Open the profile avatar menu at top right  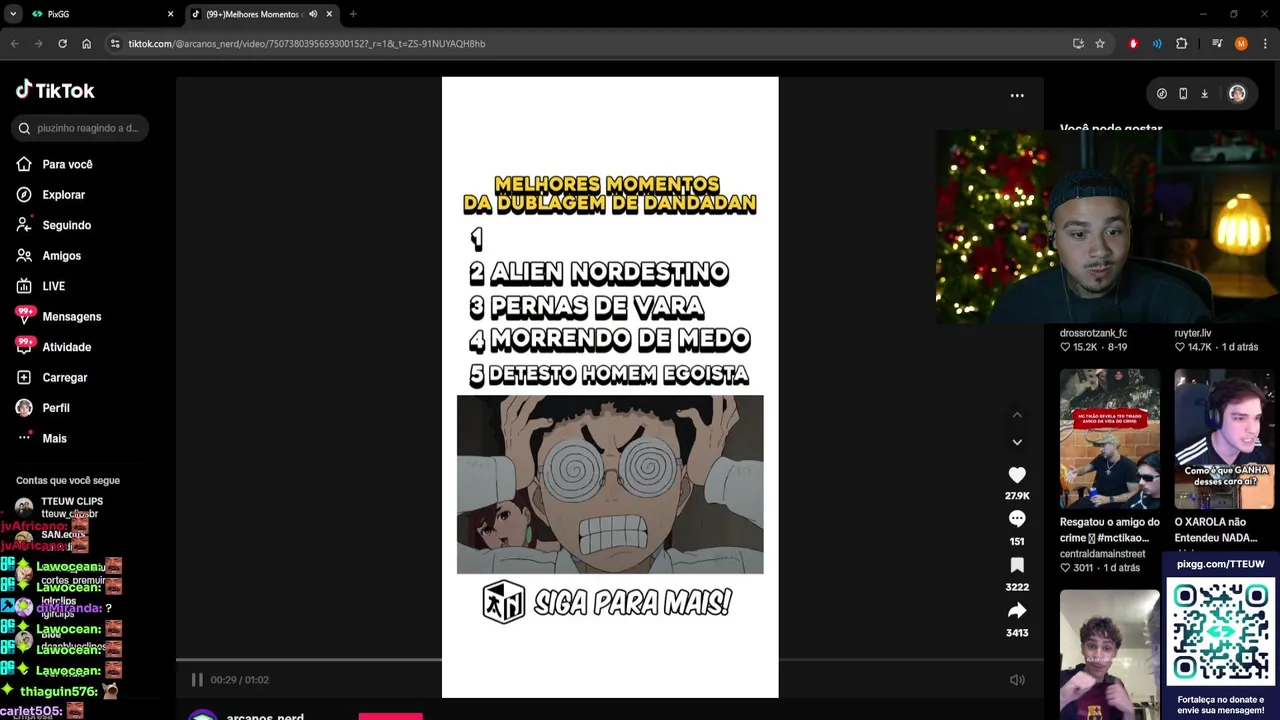1237,94
